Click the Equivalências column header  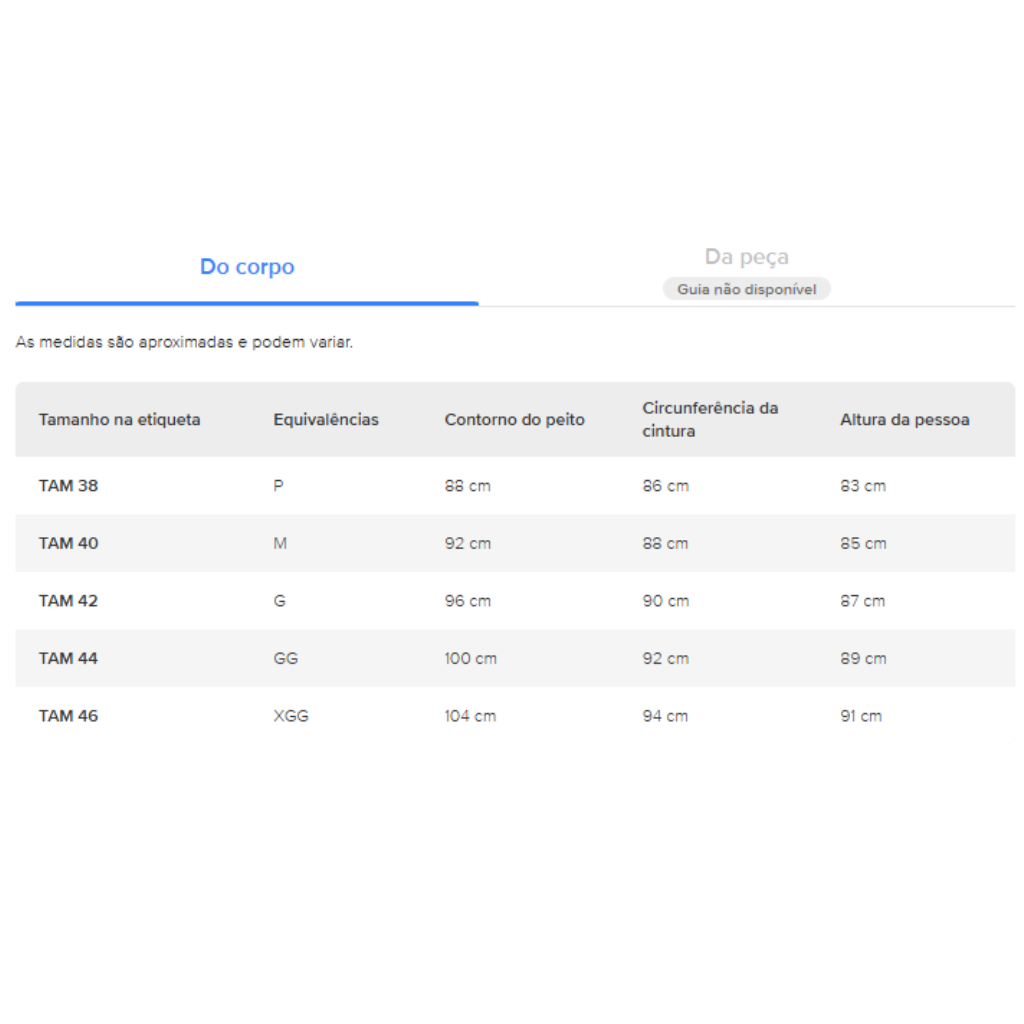pyautogui.click(x=326, y=419)
